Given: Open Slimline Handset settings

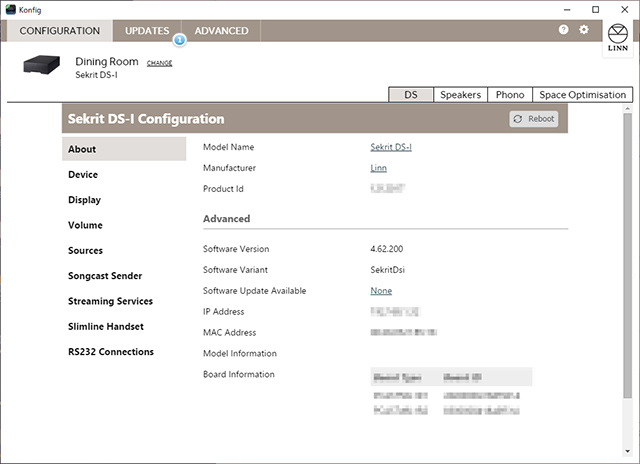Looking at the screenshot, I should coord(106,326).
